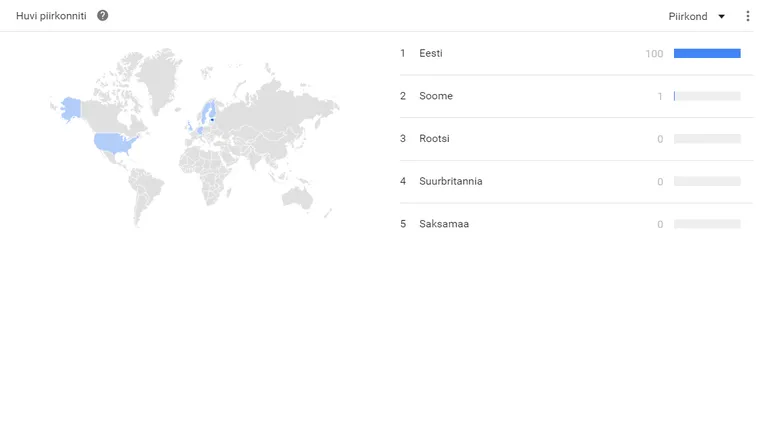Image resolution: width=768 pixels, height=432 pixels.
Task: Click Alaska on the world map
Action: (72, 108)
